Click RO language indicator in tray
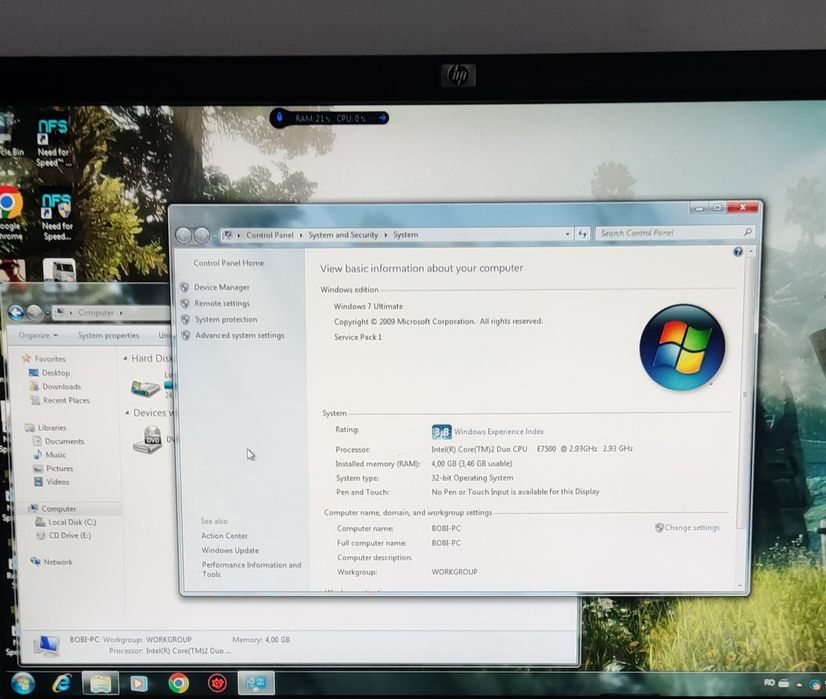The image size is (826, 699). click(x=769, y=683)
